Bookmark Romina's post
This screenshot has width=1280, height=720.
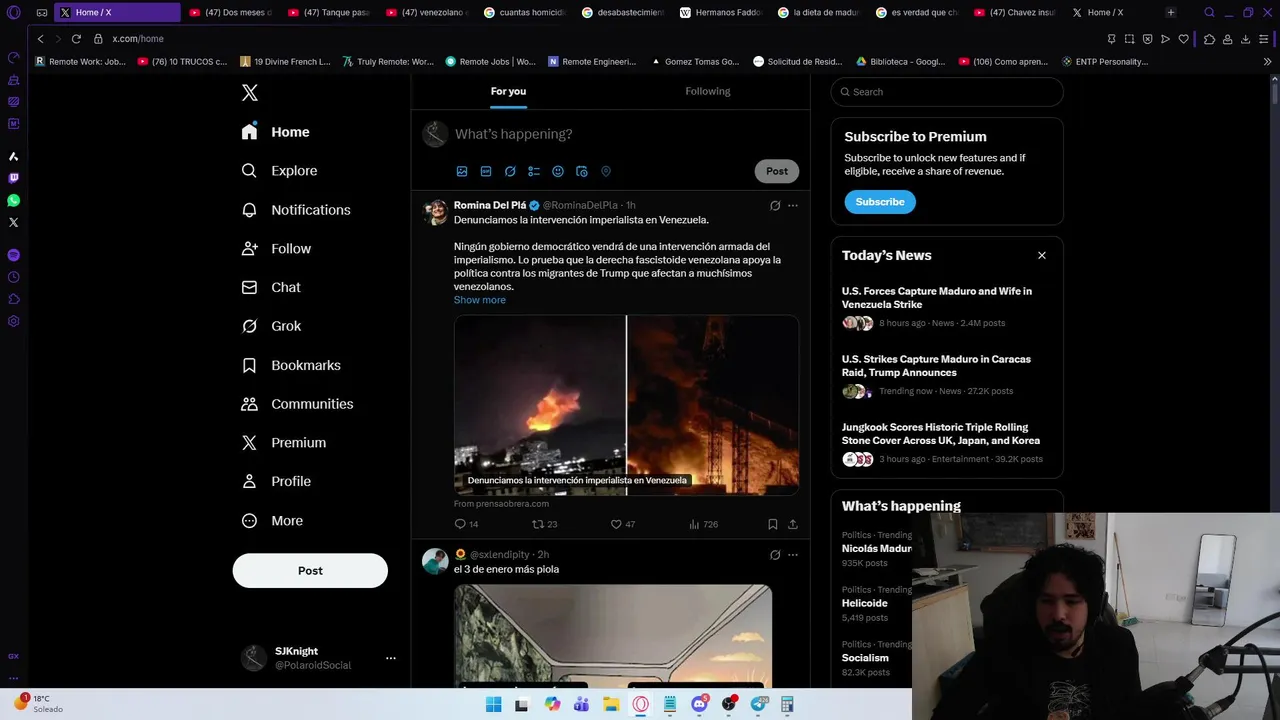pos(773,524)
